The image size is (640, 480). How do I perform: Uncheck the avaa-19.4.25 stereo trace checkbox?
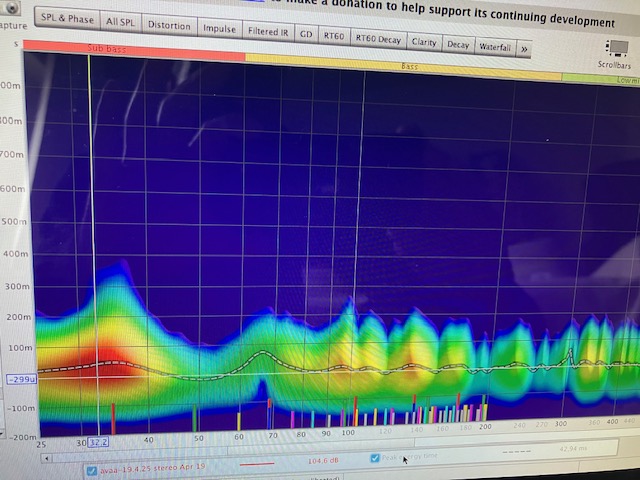92,470
